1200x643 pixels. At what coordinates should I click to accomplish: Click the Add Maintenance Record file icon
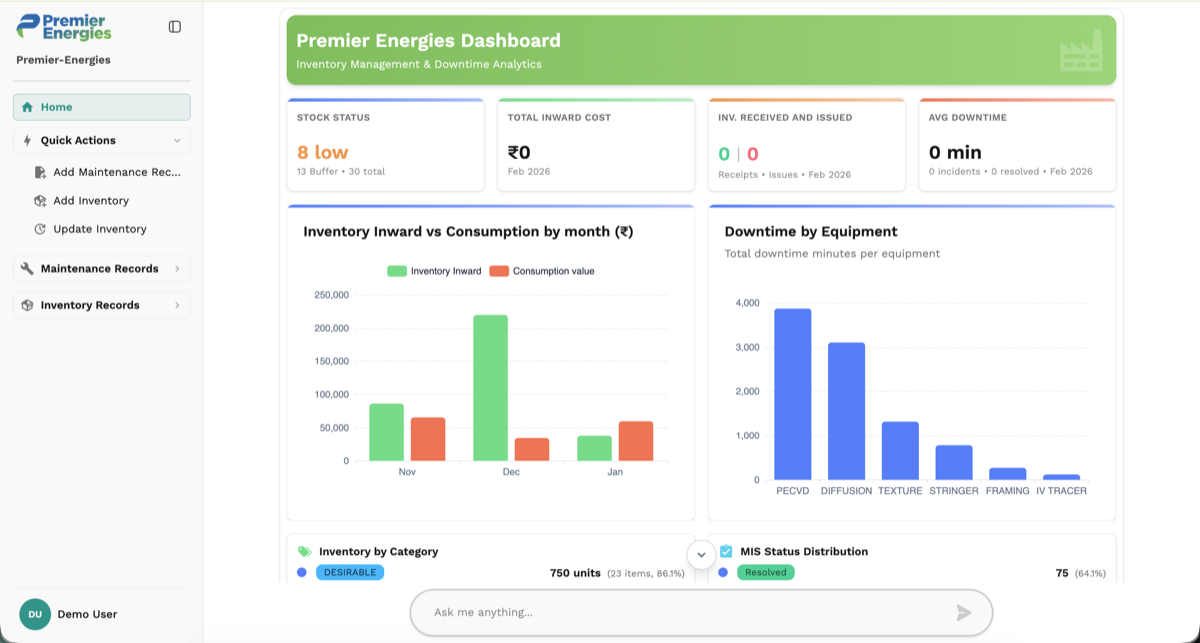click(x=40, y=172)
